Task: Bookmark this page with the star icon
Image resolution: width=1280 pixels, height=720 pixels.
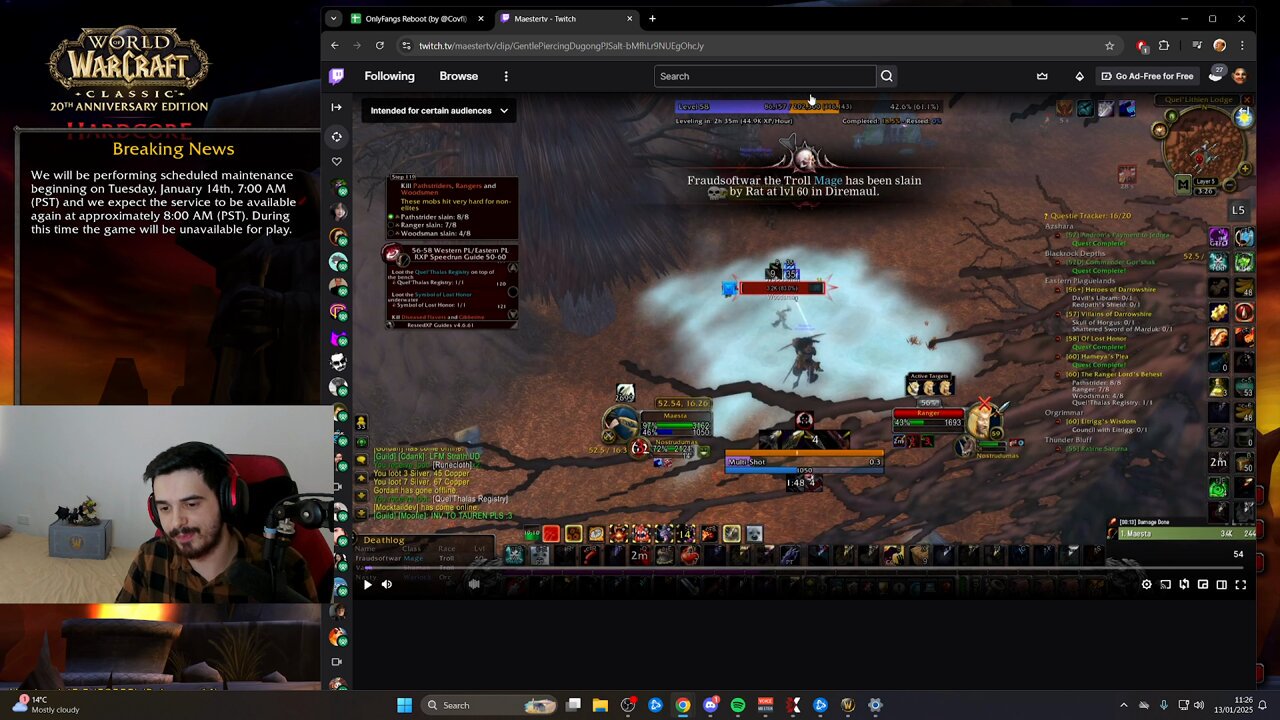Action: tap(1109, 46)
